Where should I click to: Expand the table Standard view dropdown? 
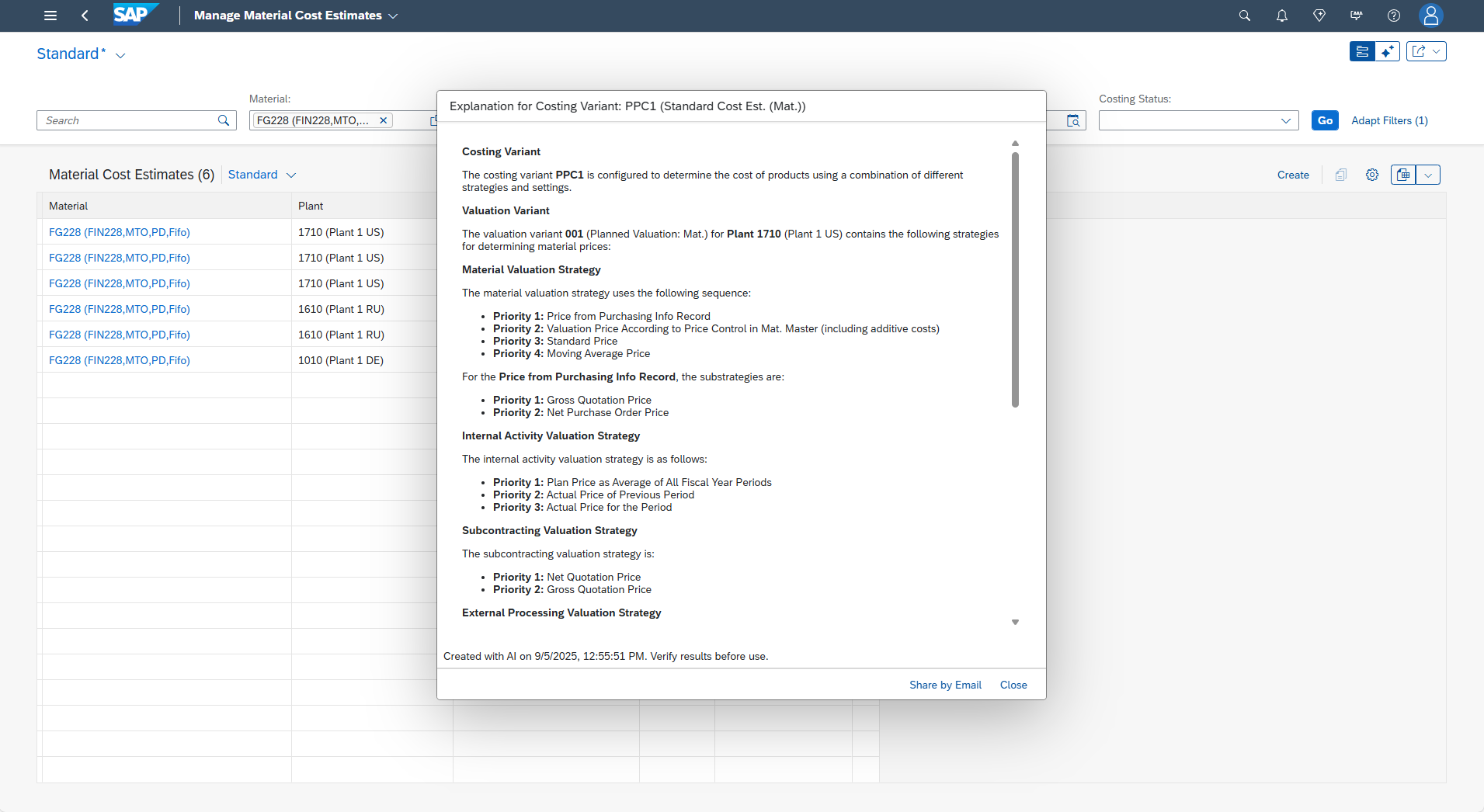click(x=291, y=175)
